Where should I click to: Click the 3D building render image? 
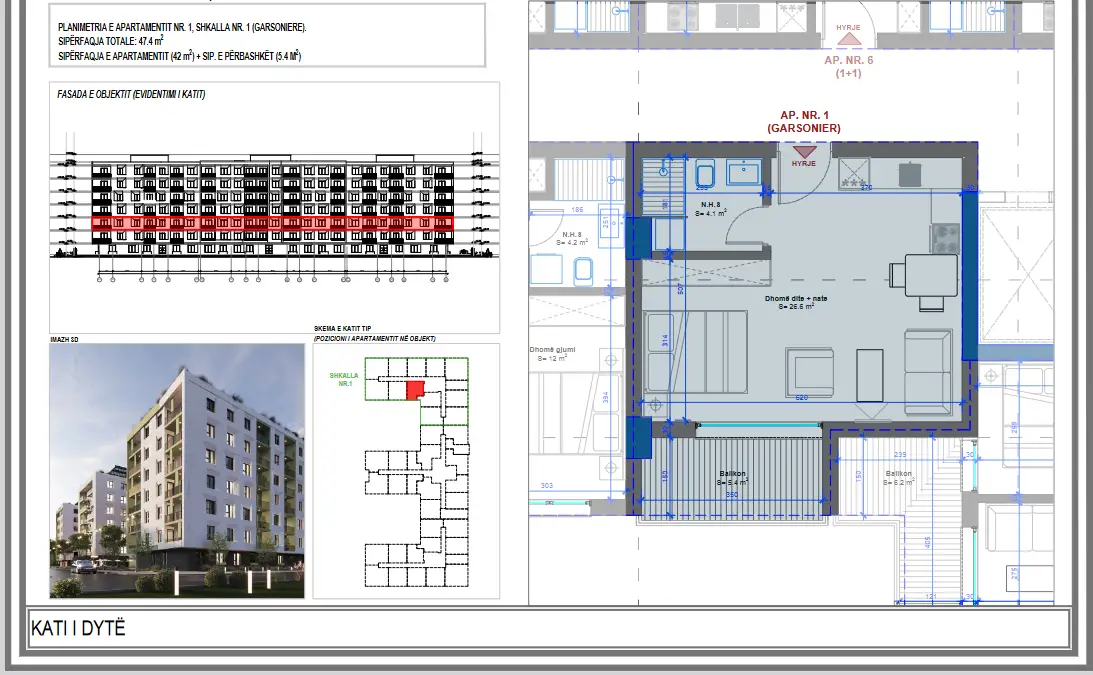177,471
